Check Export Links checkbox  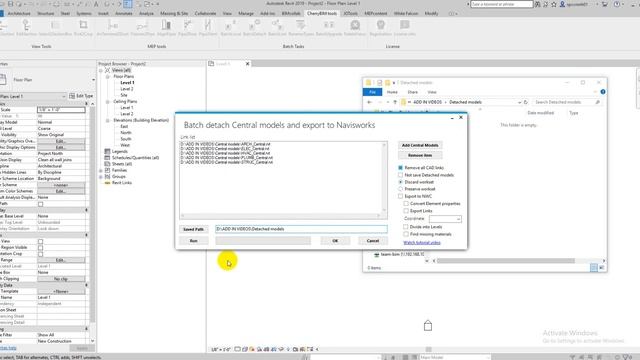tap(406, 211)
